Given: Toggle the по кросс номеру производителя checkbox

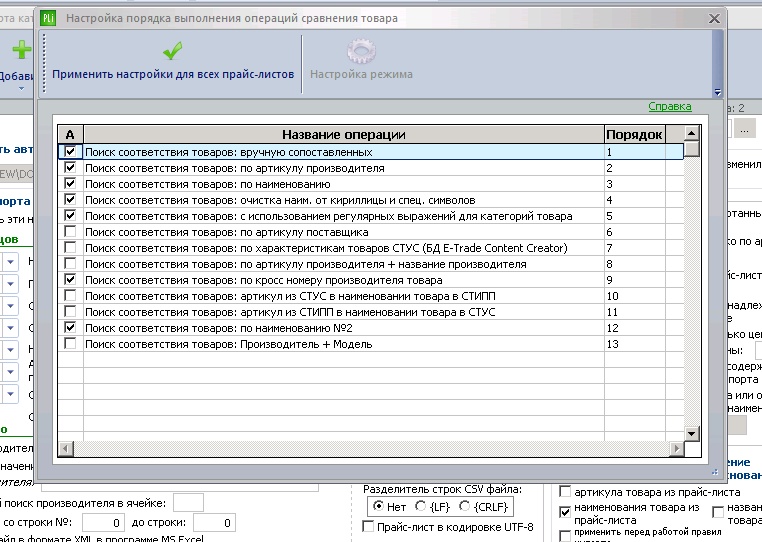Looking at the screenshot, I should tap(70, 280).
